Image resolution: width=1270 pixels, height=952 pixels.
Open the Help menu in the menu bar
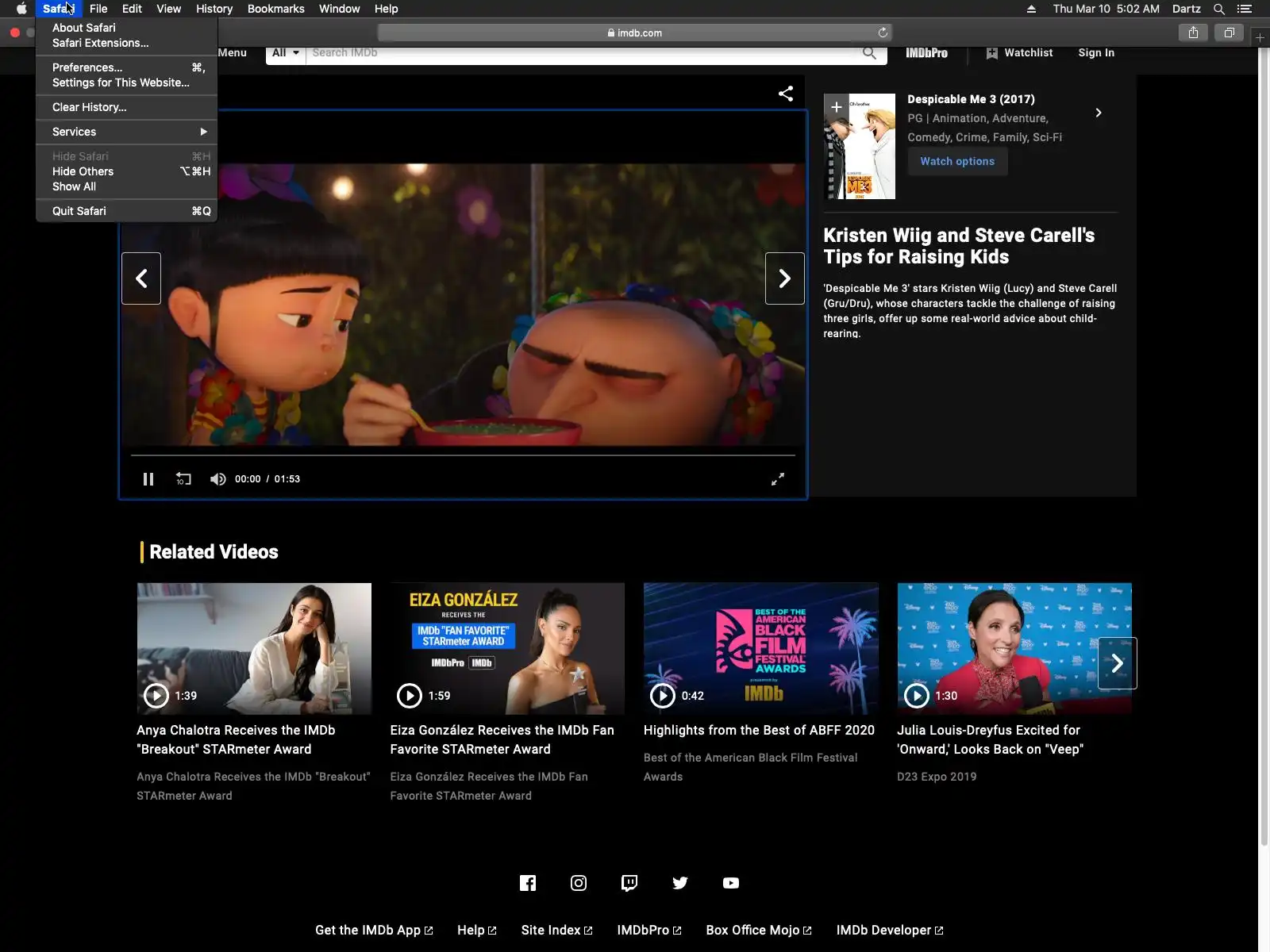click(386, 9)
